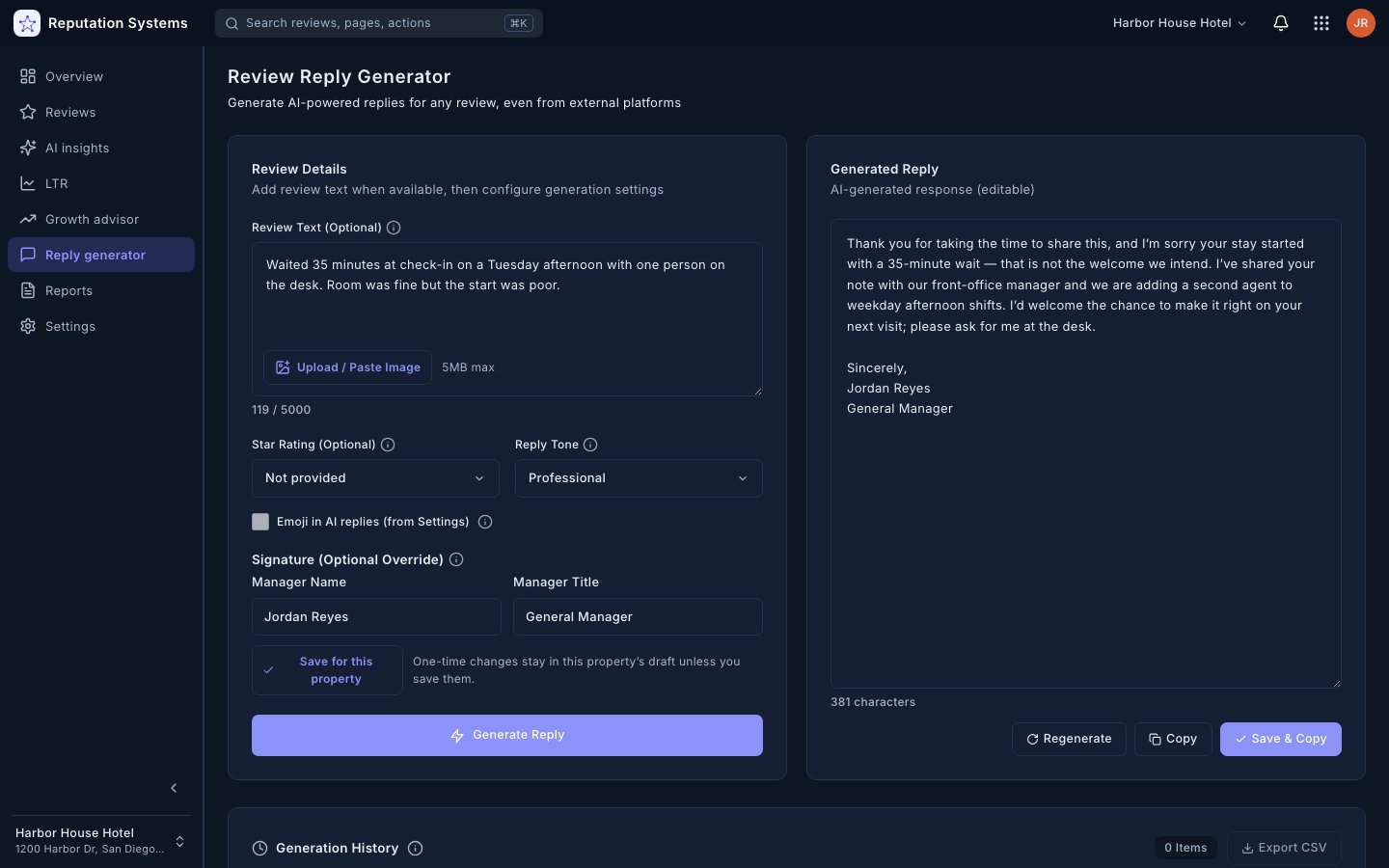This screenshot has width=1389, height=868.
Task: Click Save for this property
Action: [327, 670]
